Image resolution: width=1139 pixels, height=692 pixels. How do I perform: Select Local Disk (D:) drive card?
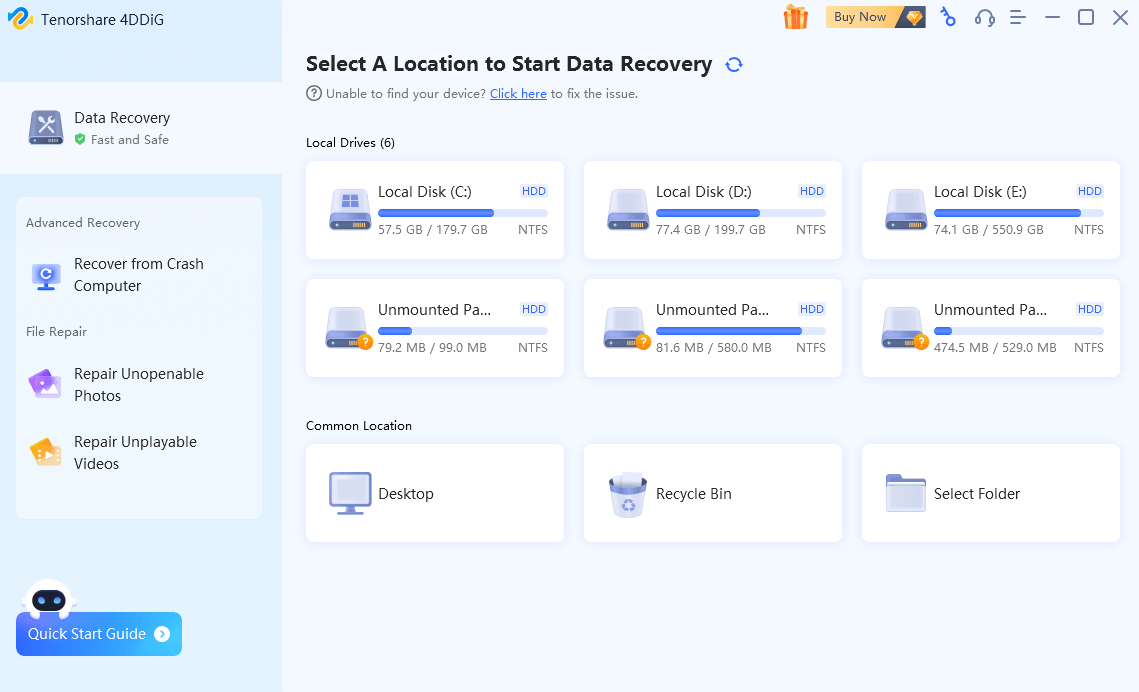712,211
